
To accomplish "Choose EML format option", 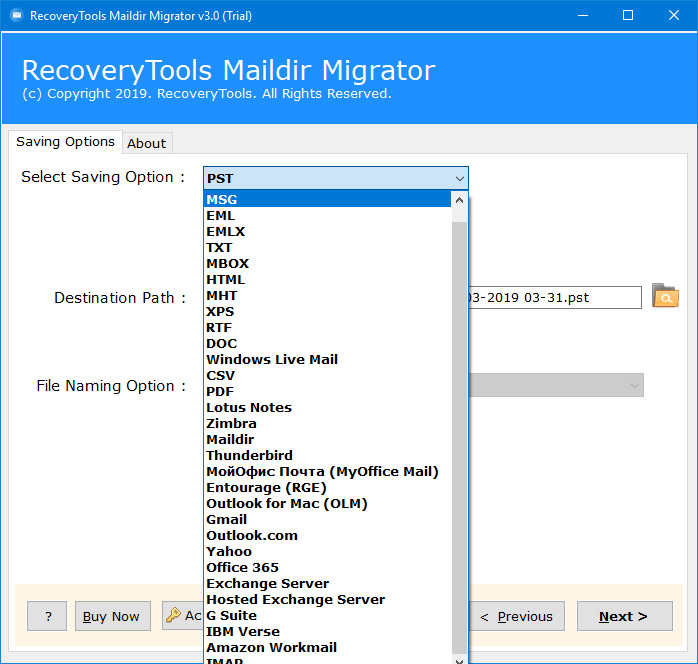I will point(328,215).
